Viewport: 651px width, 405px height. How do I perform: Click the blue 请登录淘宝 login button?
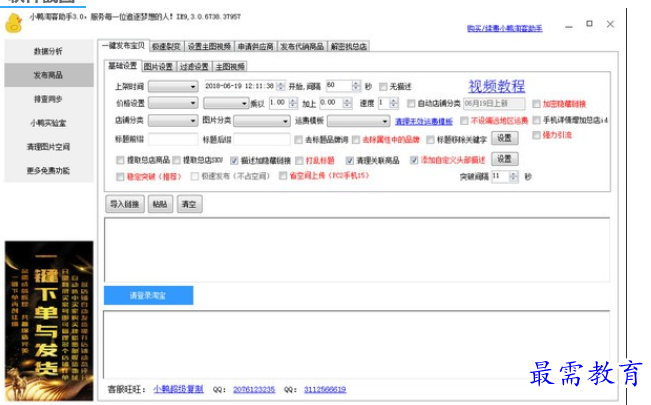pyautogui.click(x=149, y=297)
